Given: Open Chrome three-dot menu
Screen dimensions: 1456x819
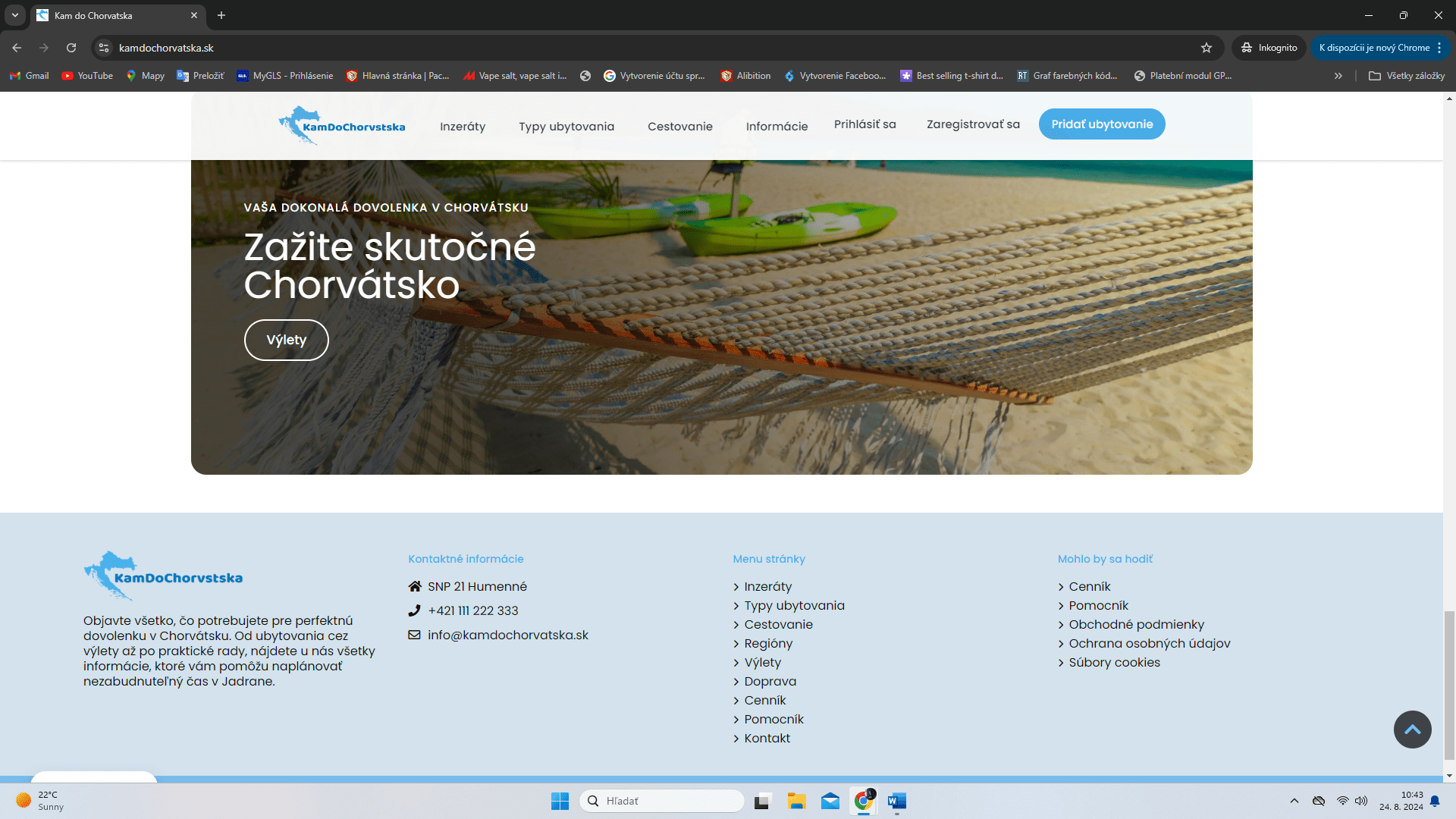Looking at the screenshot, I should [x=1439, y=48].
